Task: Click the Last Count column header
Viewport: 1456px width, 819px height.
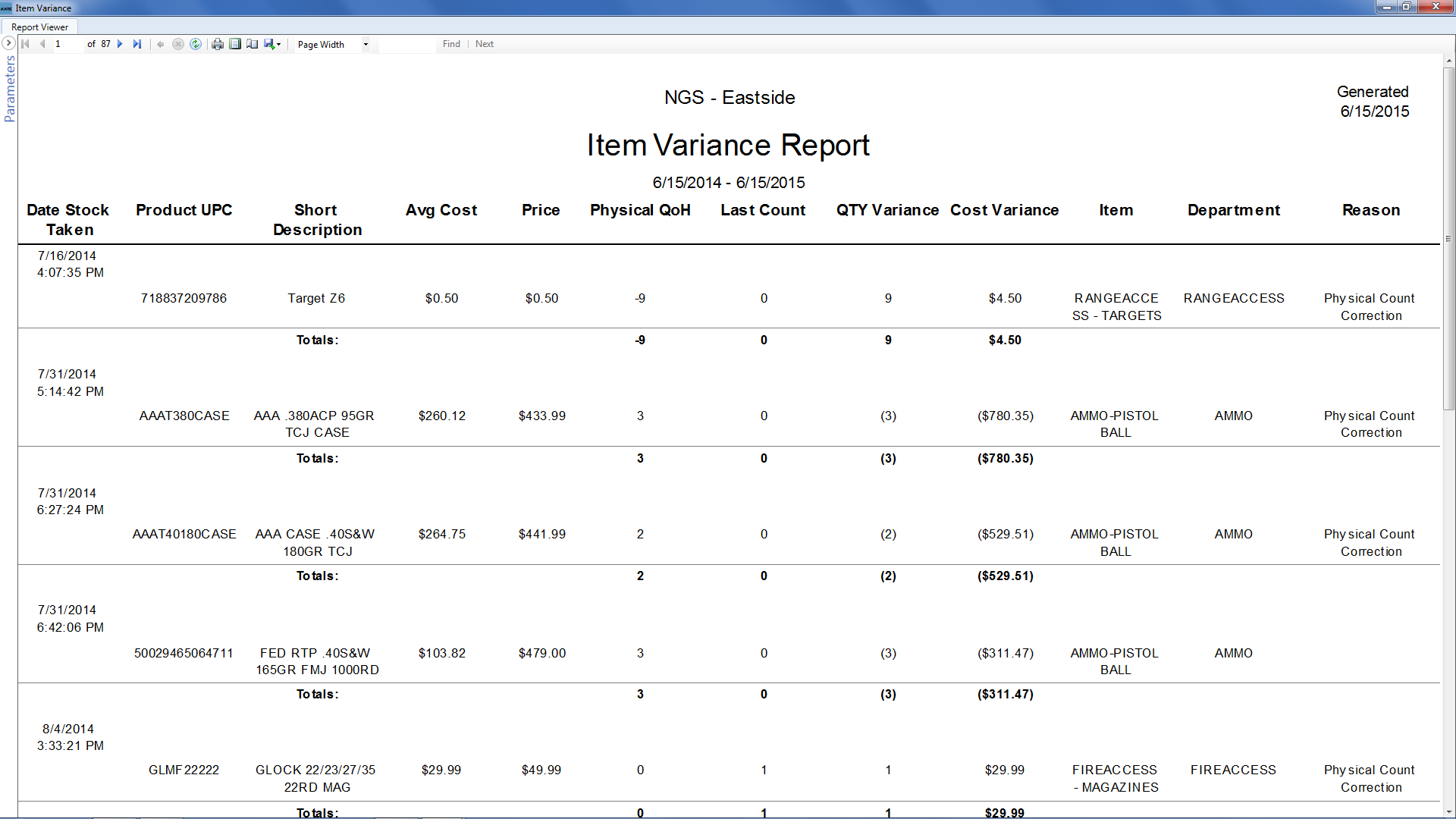Action: (x=763, y=210)
